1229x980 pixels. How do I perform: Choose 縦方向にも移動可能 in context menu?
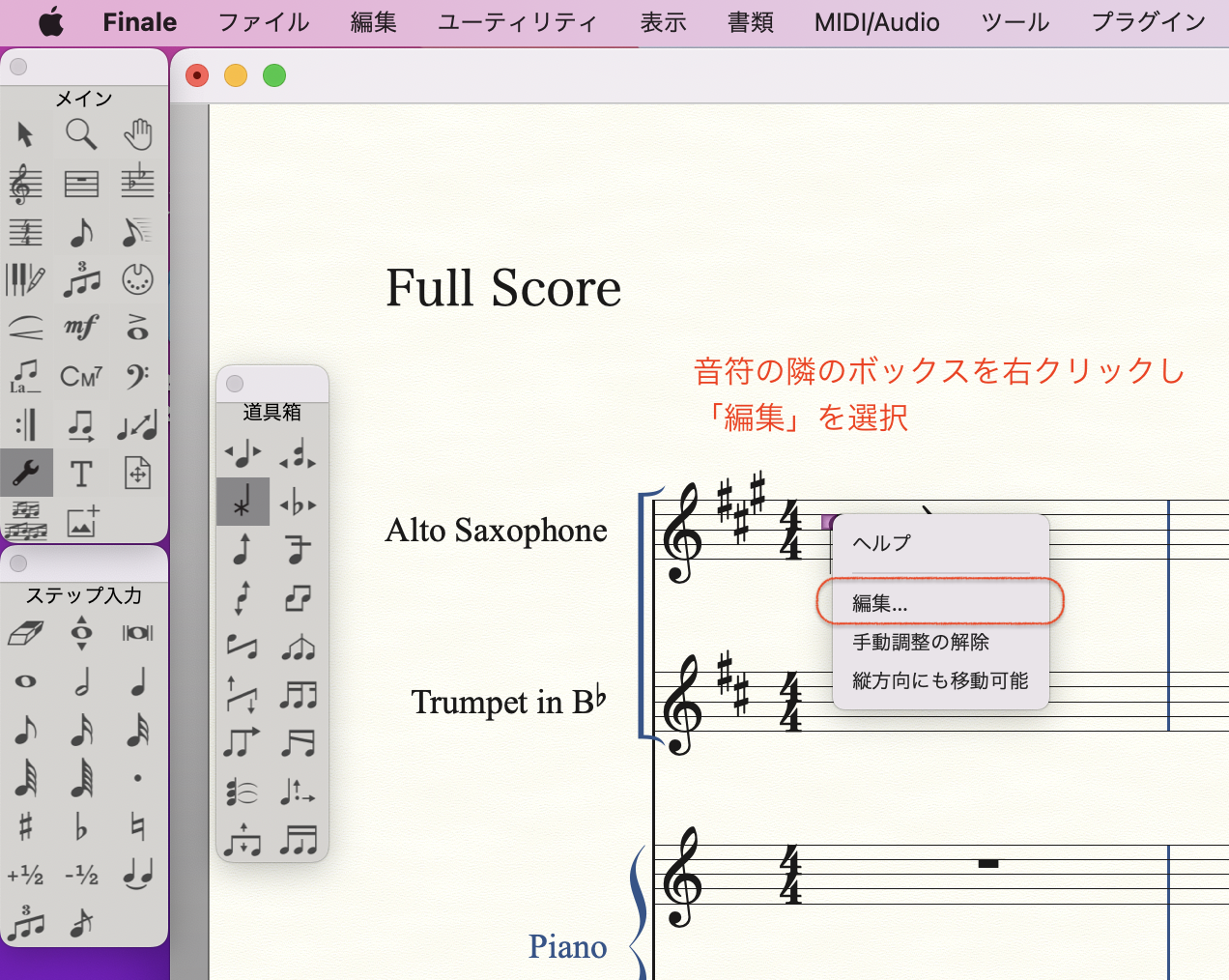point(941,681)
